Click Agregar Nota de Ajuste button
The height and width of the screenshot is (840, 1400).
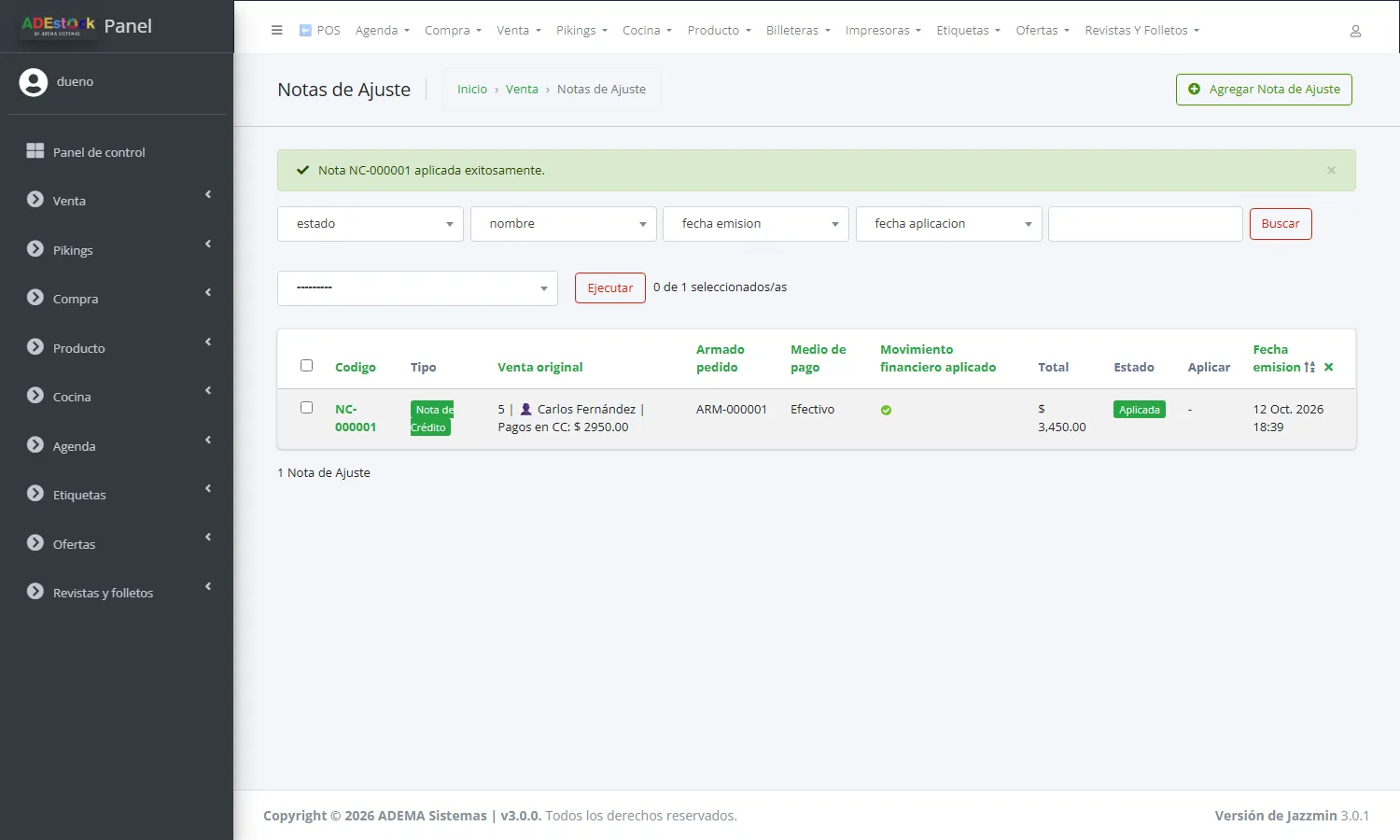click(x=1264, y=90)
